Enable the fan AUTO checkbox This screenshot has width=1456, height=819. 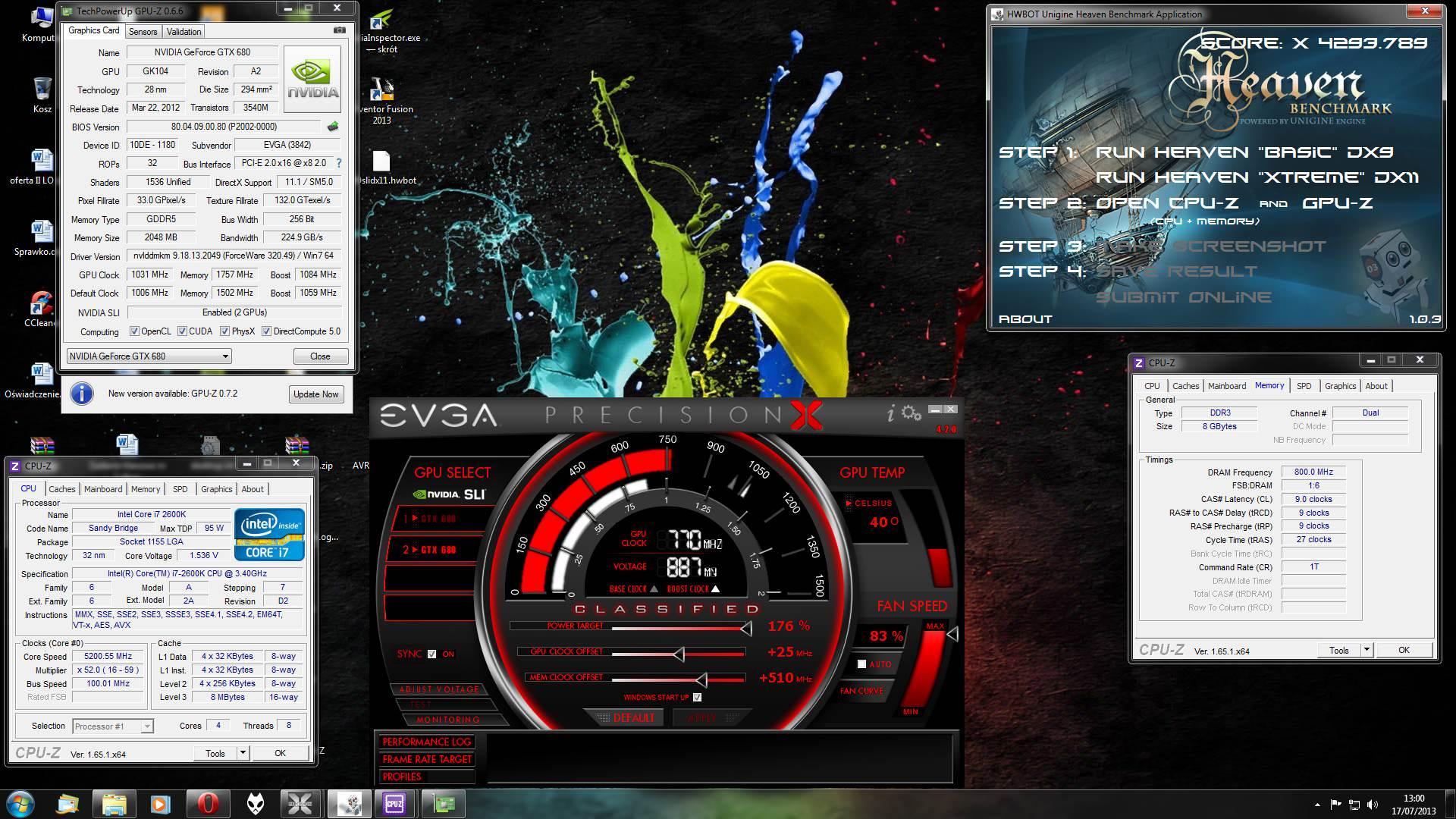click(x=861, y=664)
